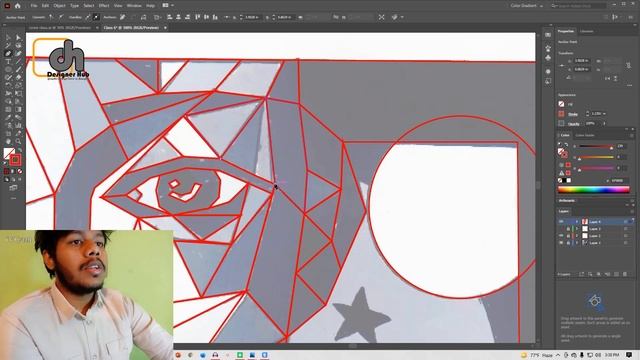Click the color spectrum bar in Color panel
The height and width of the screenshot is (360, 640).
593,189
